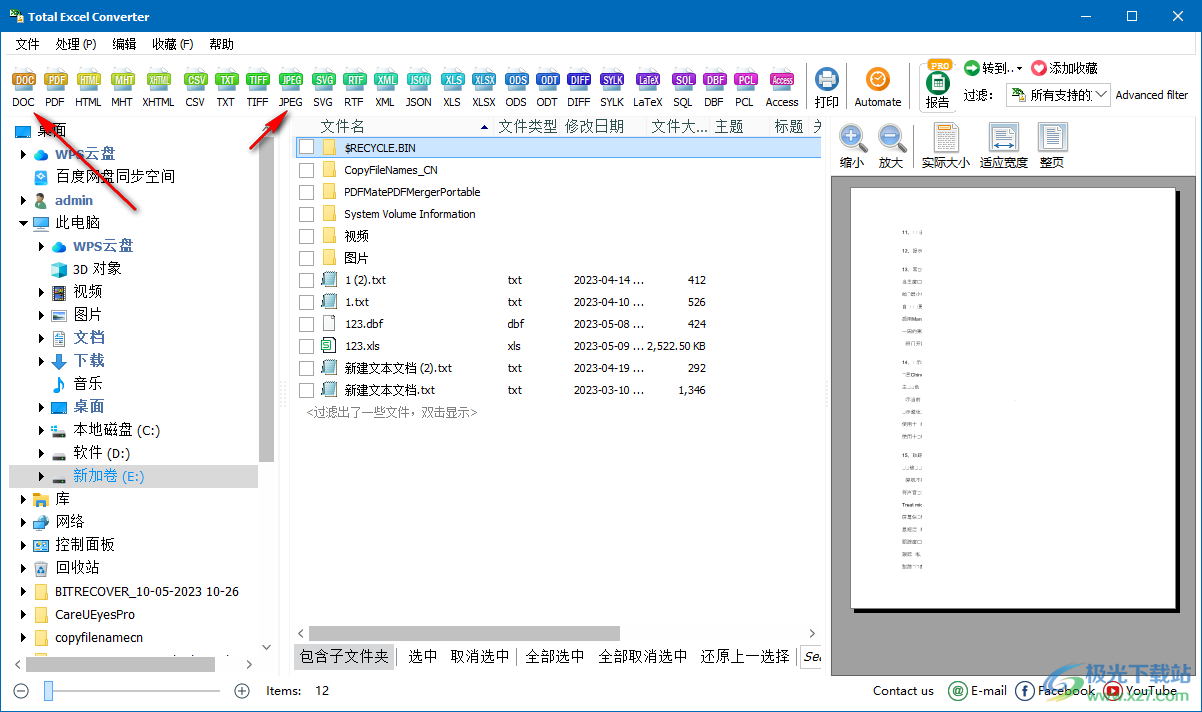Convert to DOC format
This screenshot has width=1202, height=712.
pyautogui.click(x=24, y=88)
